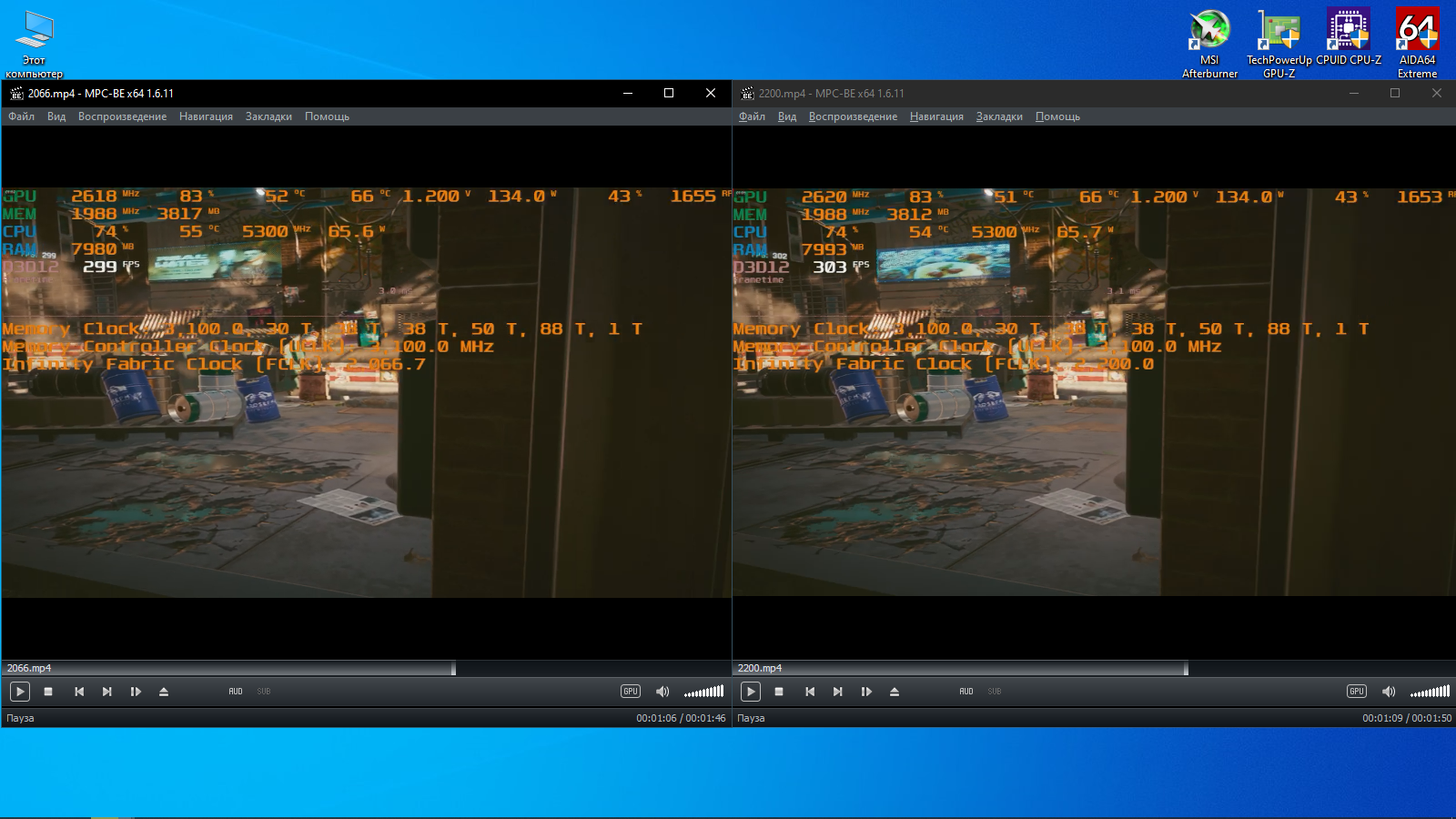Viewport: 1456px width, 819px height.
Task: Skip to previous file in 2200.mp4 player
Action: pos(810,692)
